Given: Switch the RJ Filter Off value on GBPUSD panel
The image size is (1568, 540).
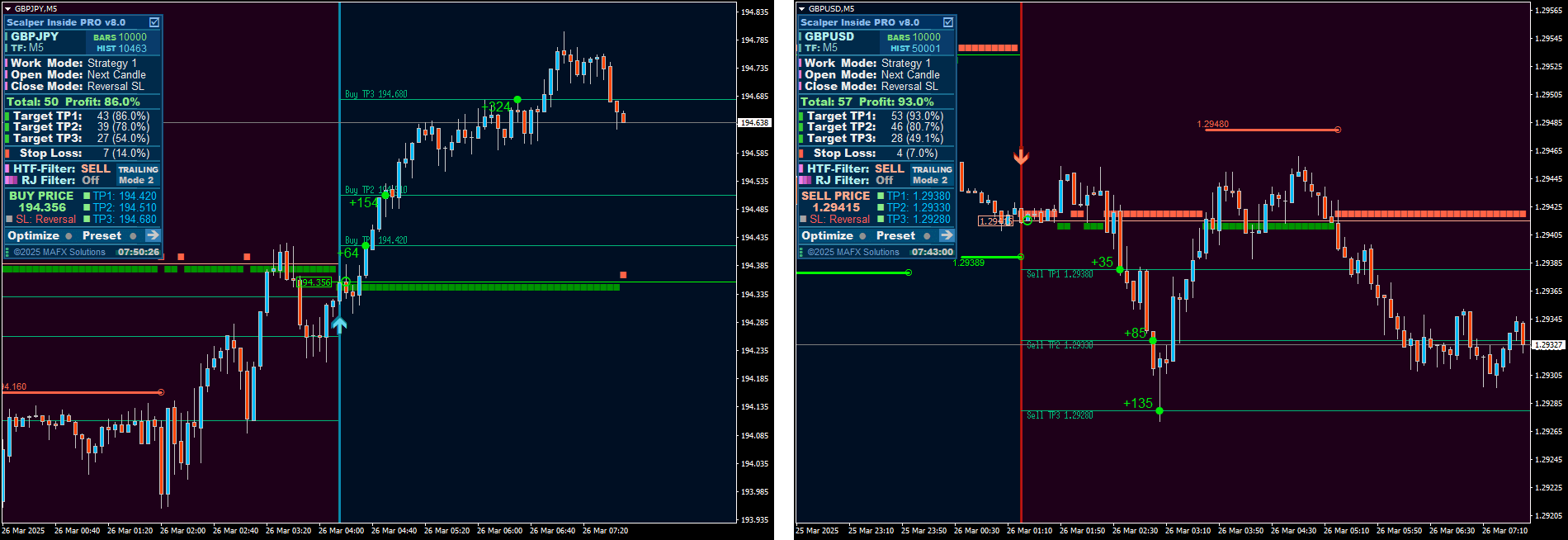Looking at the screenshot, I should (884, 180).
